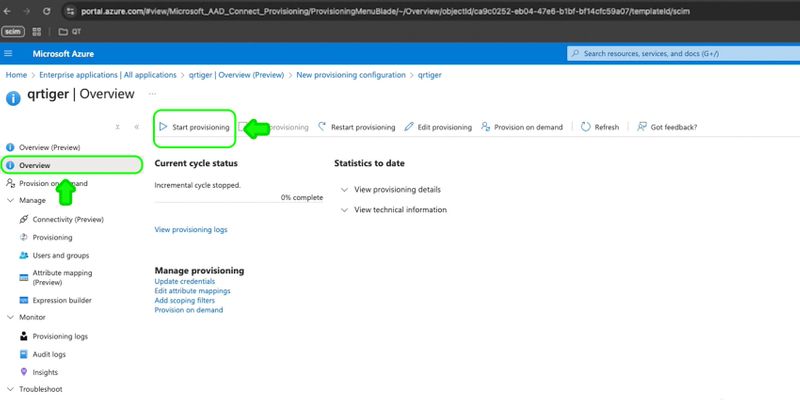Click the Add scoping filters link
Image resolution: width=800 pixels, height=400 pixels.
point(185,301)
